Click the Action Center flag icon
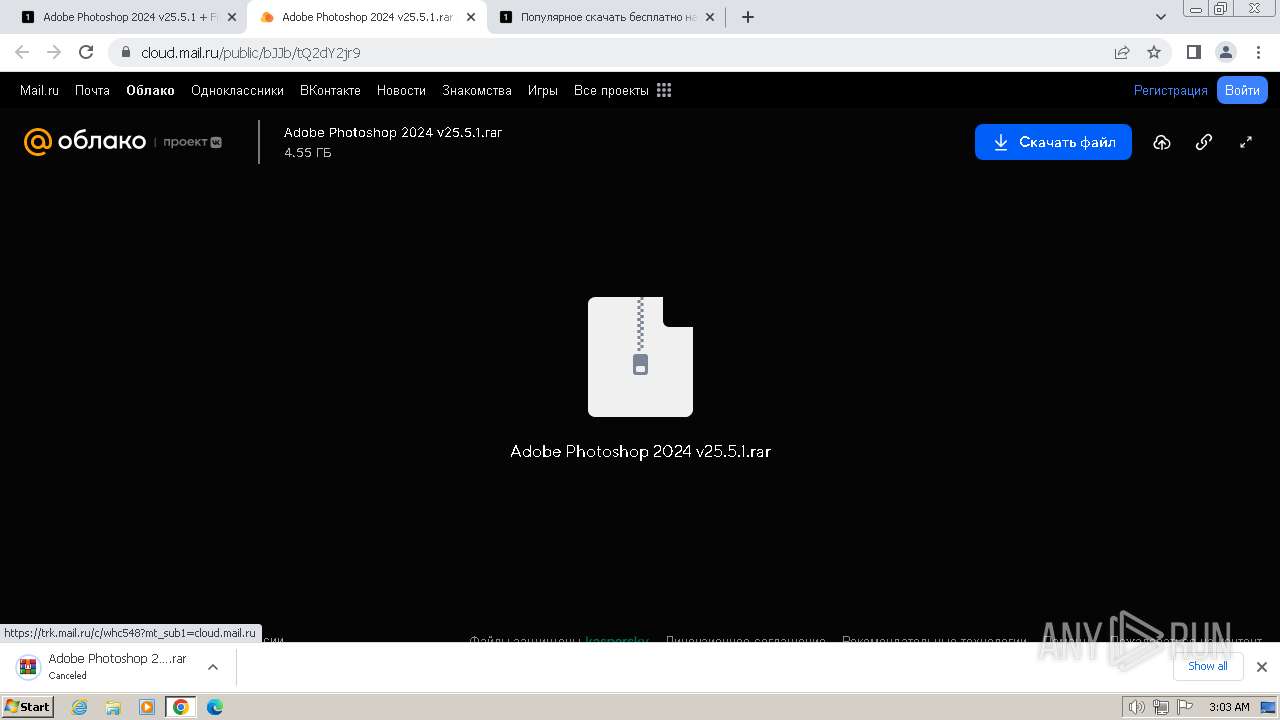1280x720 pixels. (1183, 707)
